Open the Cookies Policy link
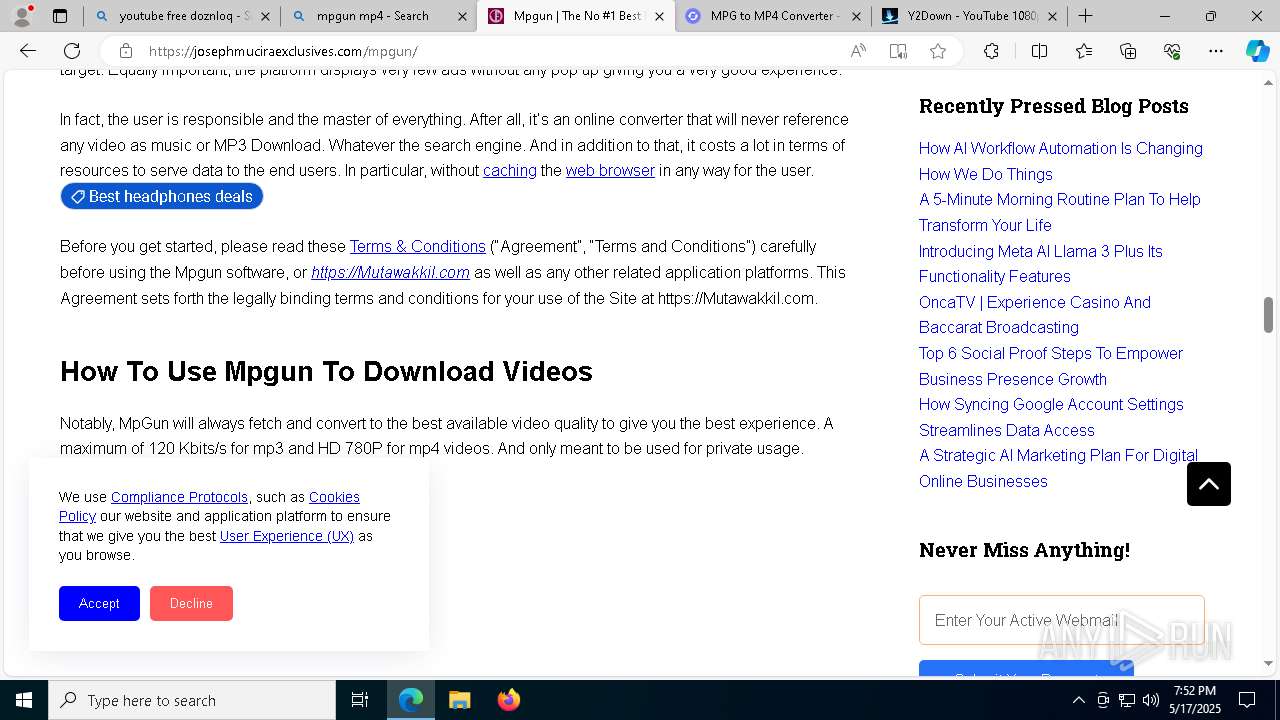 click(334, 497)
